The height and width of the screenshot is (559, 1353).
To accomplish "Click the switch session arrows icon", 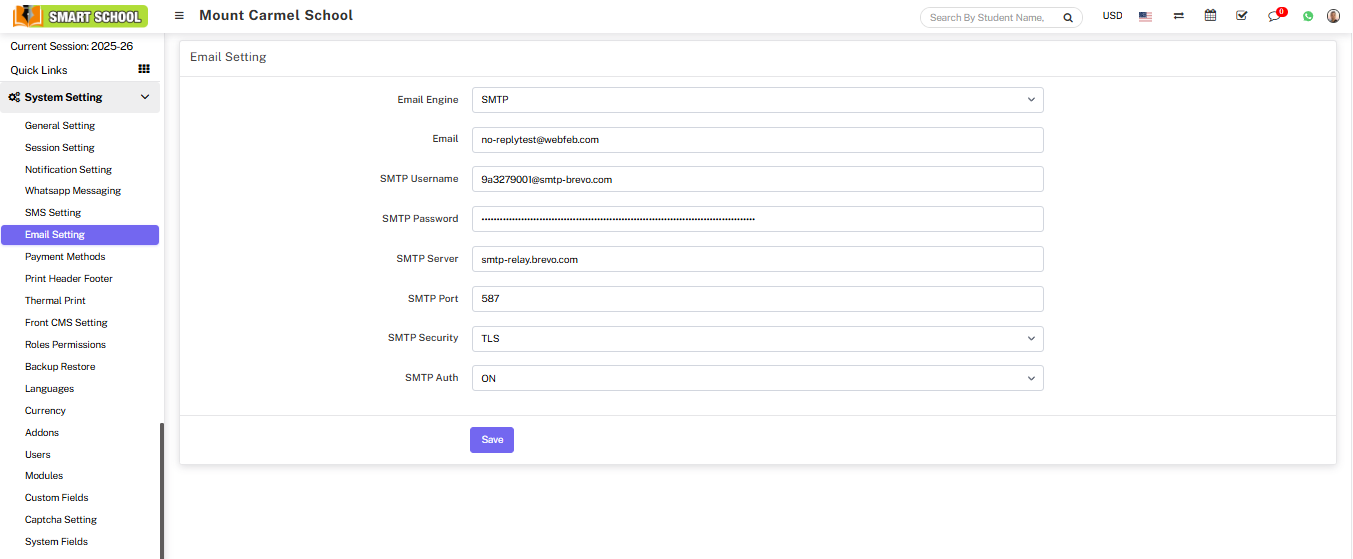I will pyautogui.click(x=1179, y=16).
